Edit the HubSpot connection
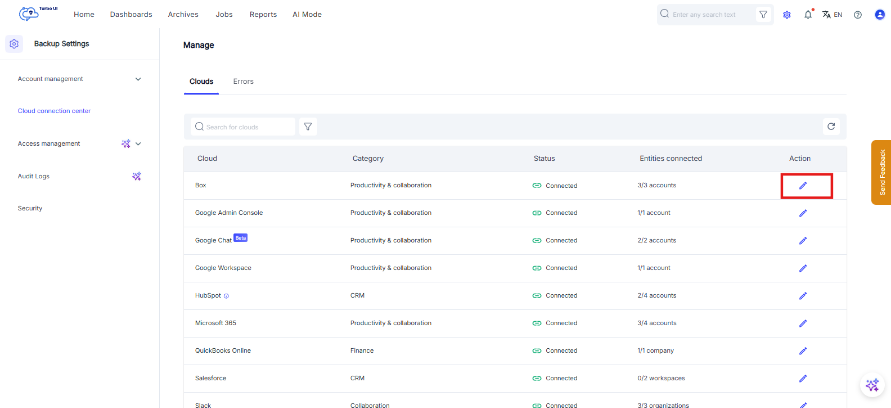891x408 pixels. [x=803, y=295]
